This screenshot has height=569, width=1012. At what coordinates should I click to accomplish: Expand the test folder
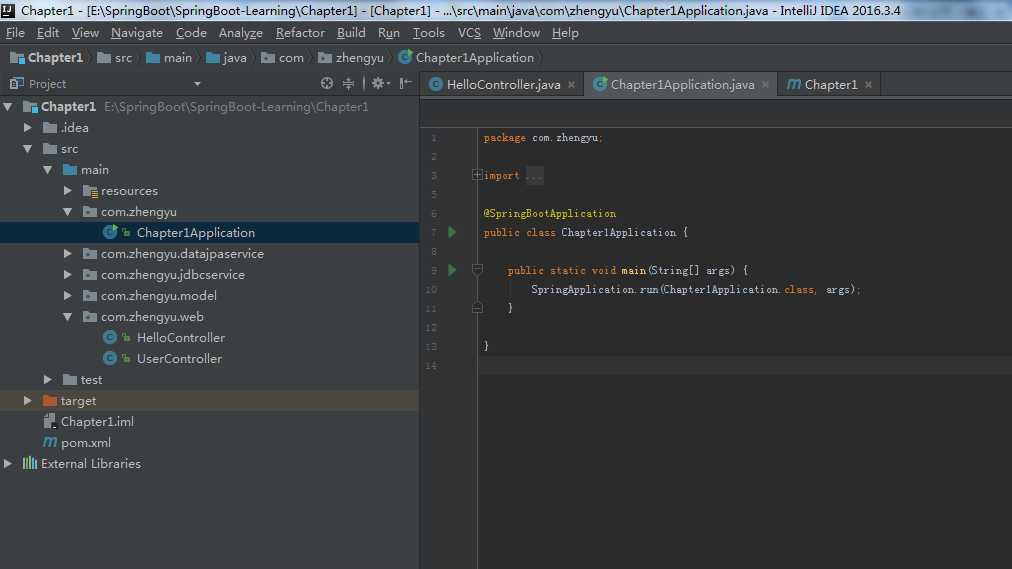coord(48,379)
